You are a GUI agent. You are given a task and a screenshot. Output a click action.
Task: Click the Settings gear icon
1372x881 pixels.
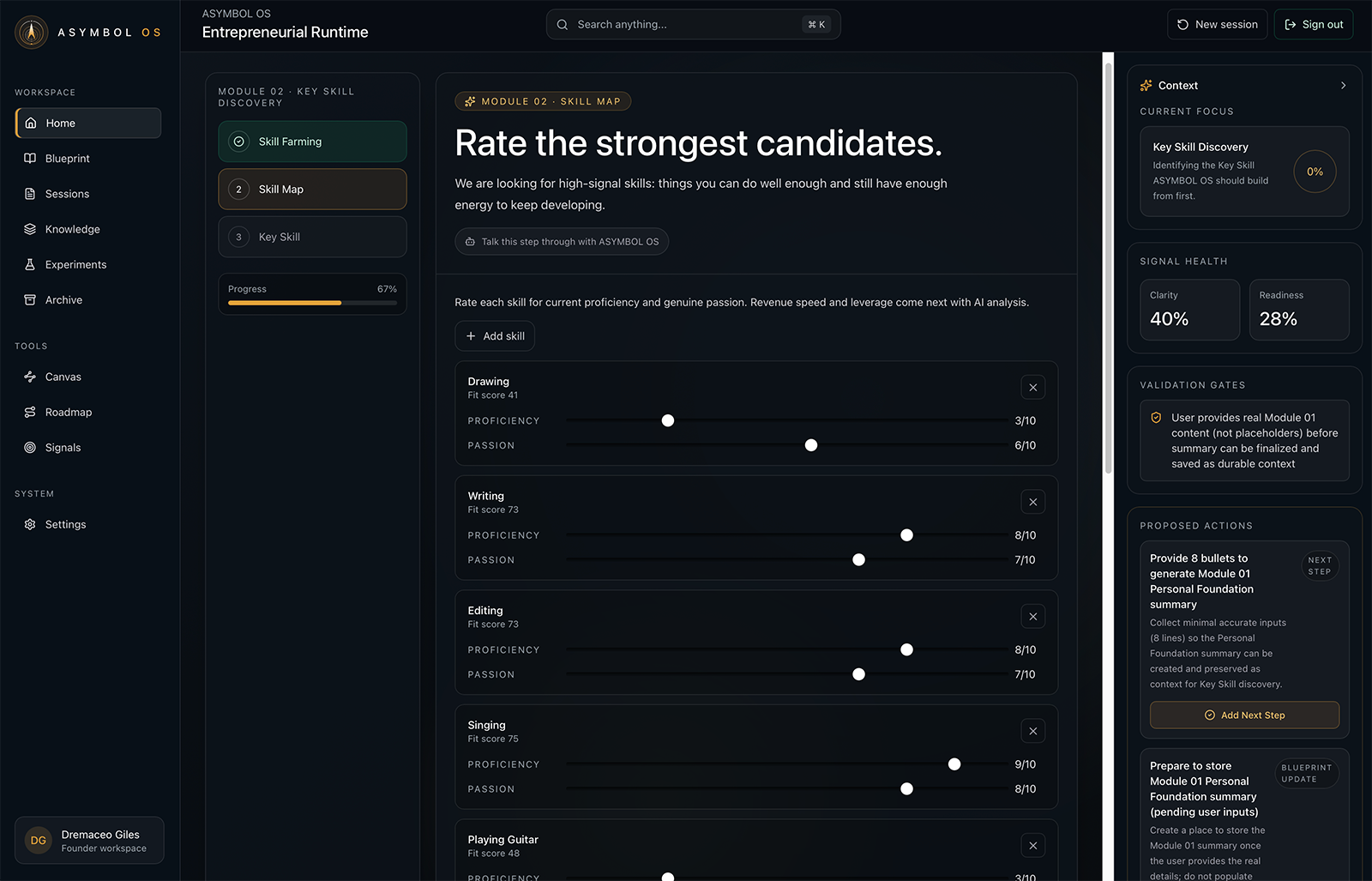click(x=30, y=524)
